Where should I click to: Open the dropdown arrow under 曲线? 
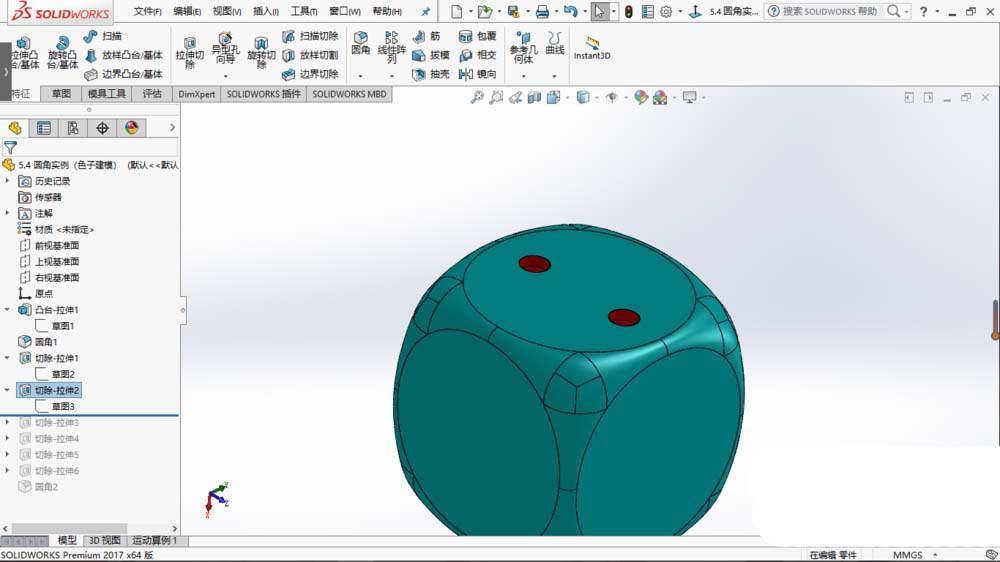[555, 77]
